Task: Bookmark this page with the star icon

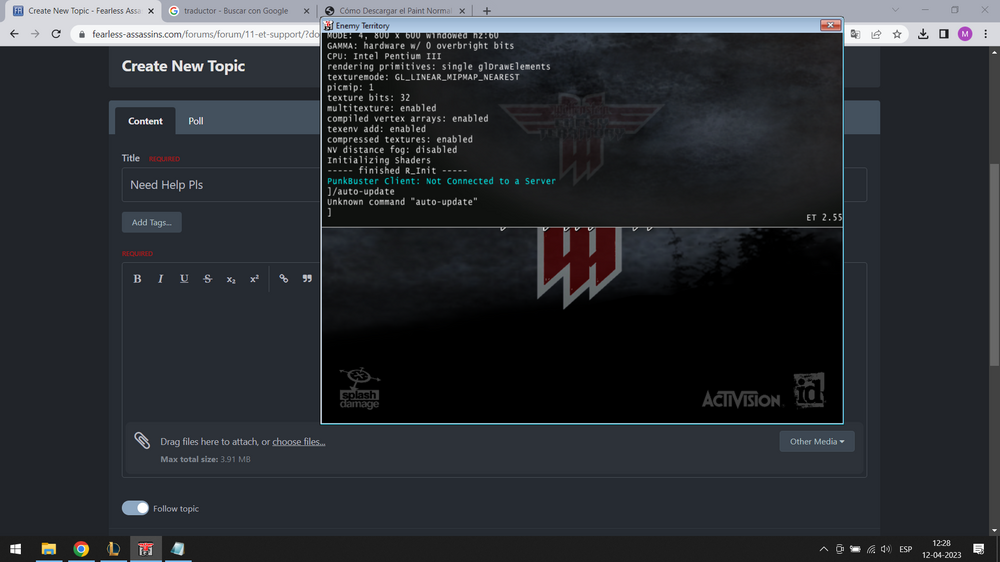Action: 897,34
